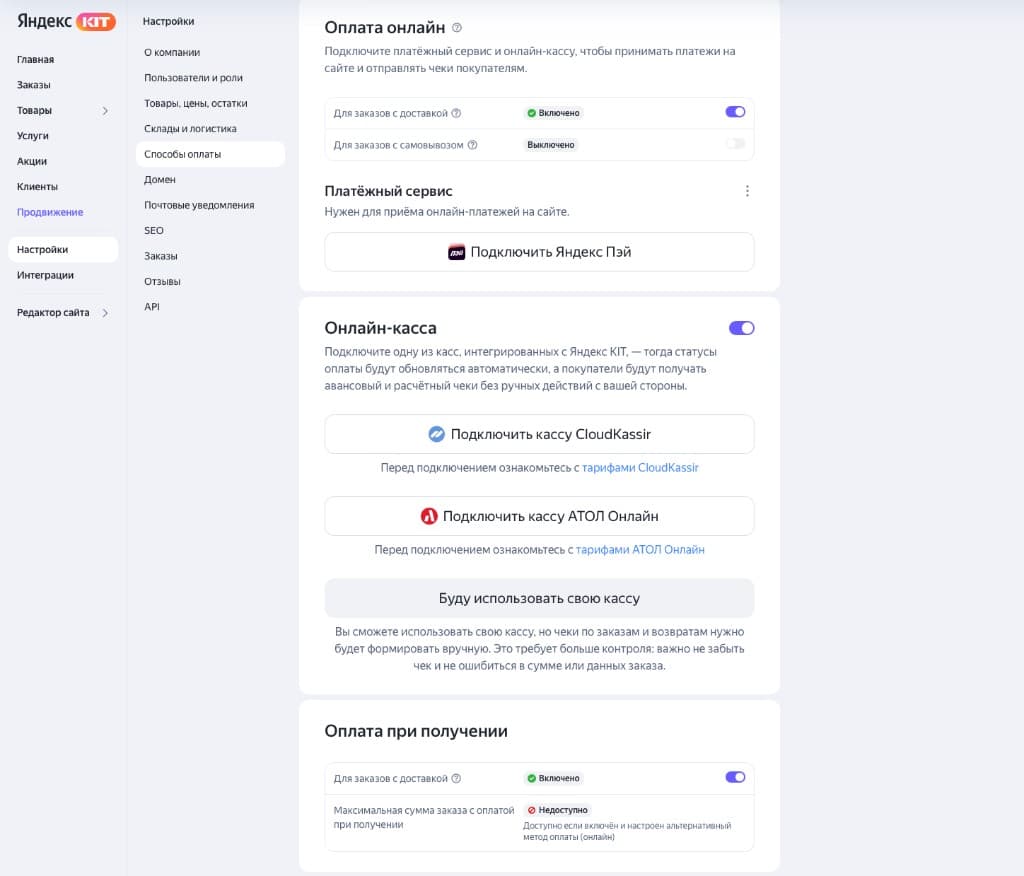Click the Выключено status label
Image resolution: width=1024 pixels, height=876 pixels.
pos(551,145)
